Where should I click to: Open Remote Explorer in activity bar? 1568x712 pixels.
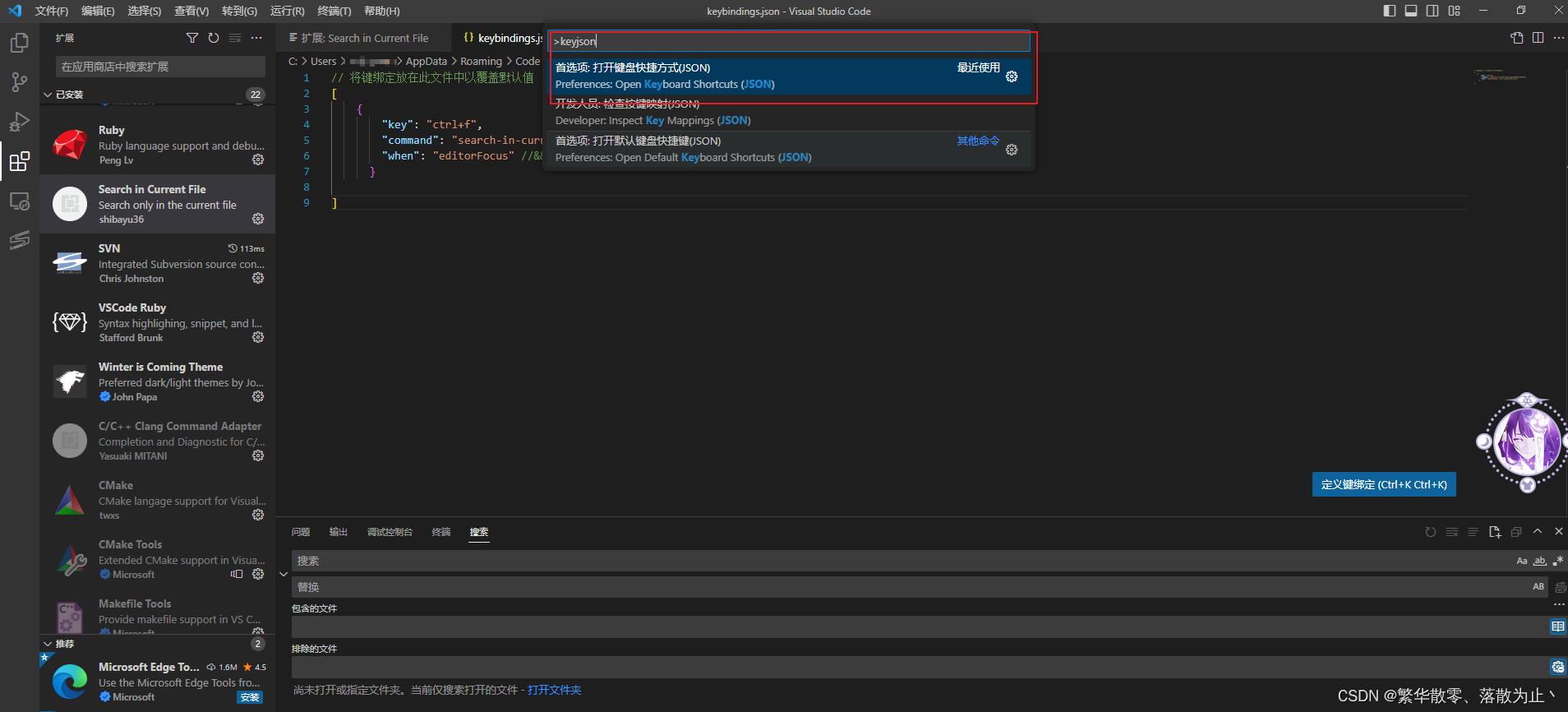click(20, 201)
